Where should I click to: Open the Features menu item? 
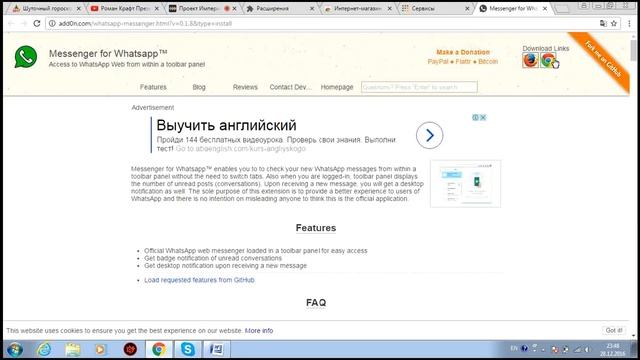(x=153, y=87)
